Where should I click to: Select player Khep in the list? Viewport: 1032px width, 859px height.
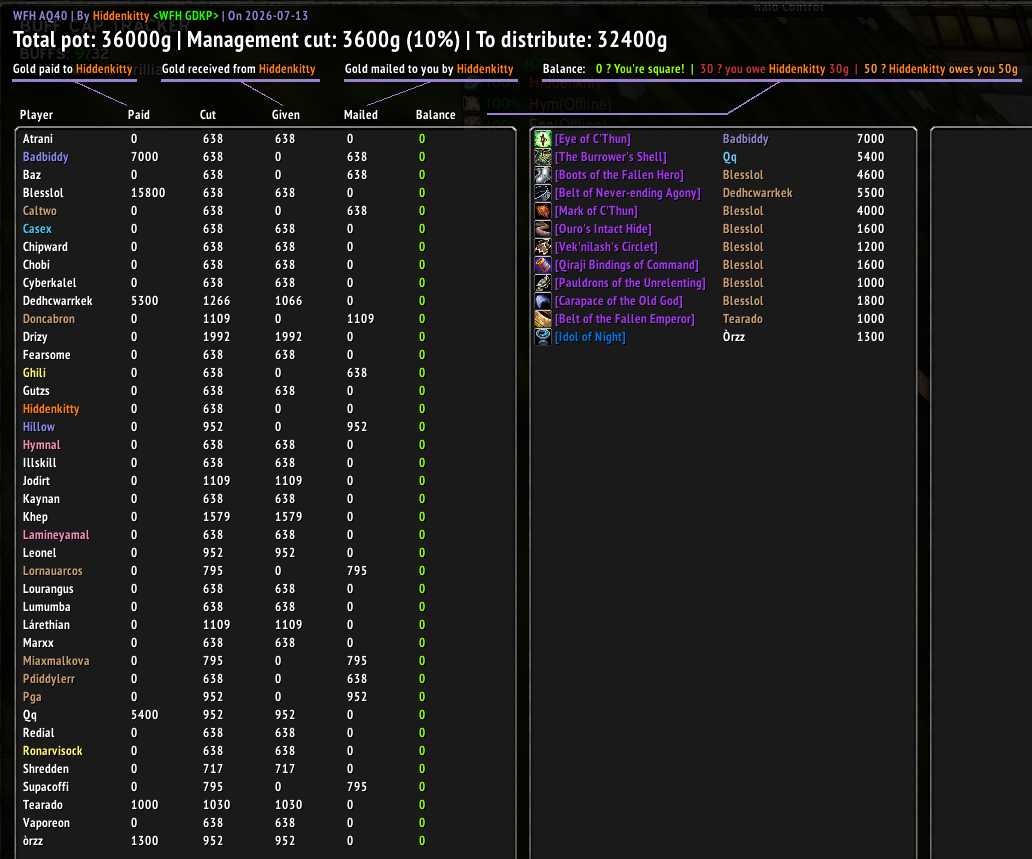pyautogui.click(x=35, y=517)
